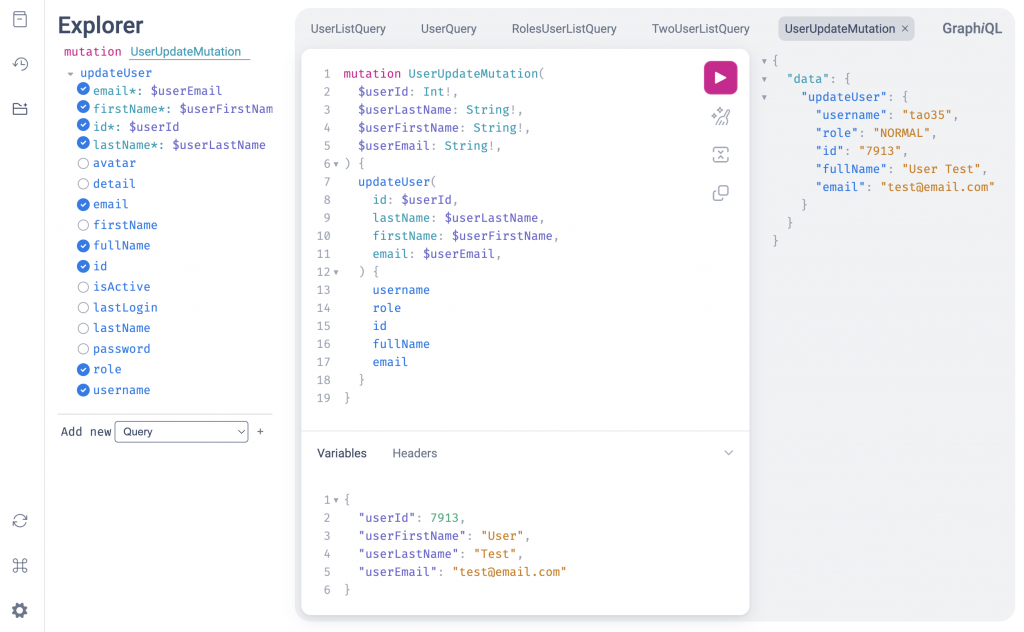Collapse the variables editor with the chevron
The image size is (1024, 632).
(x=729, y=453)
